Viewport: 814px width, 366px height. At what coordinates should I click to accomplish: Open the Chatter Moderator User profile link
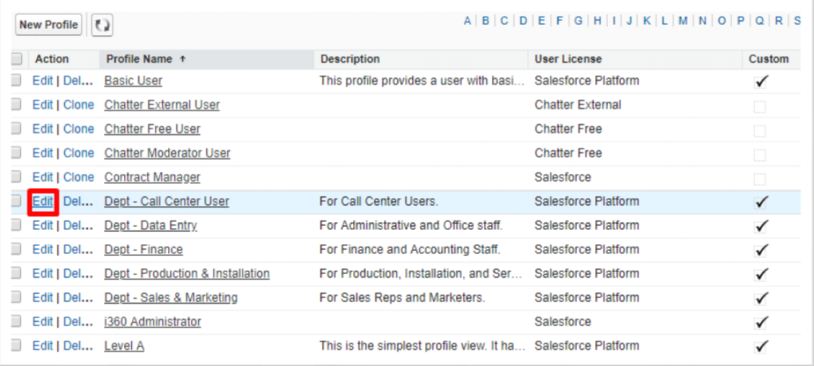[167, 153]
